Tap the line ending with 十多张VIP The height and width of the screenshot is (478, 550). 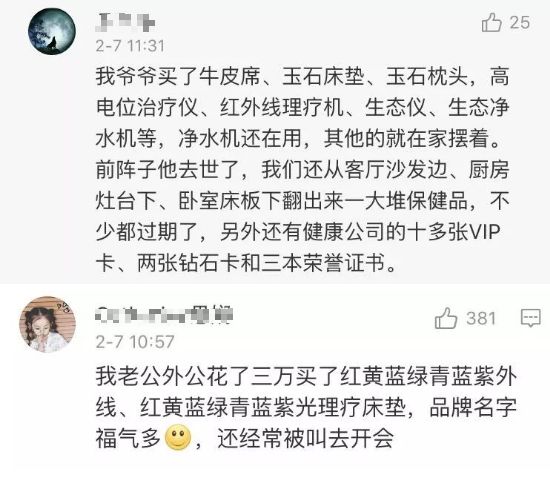click(298, 232)
